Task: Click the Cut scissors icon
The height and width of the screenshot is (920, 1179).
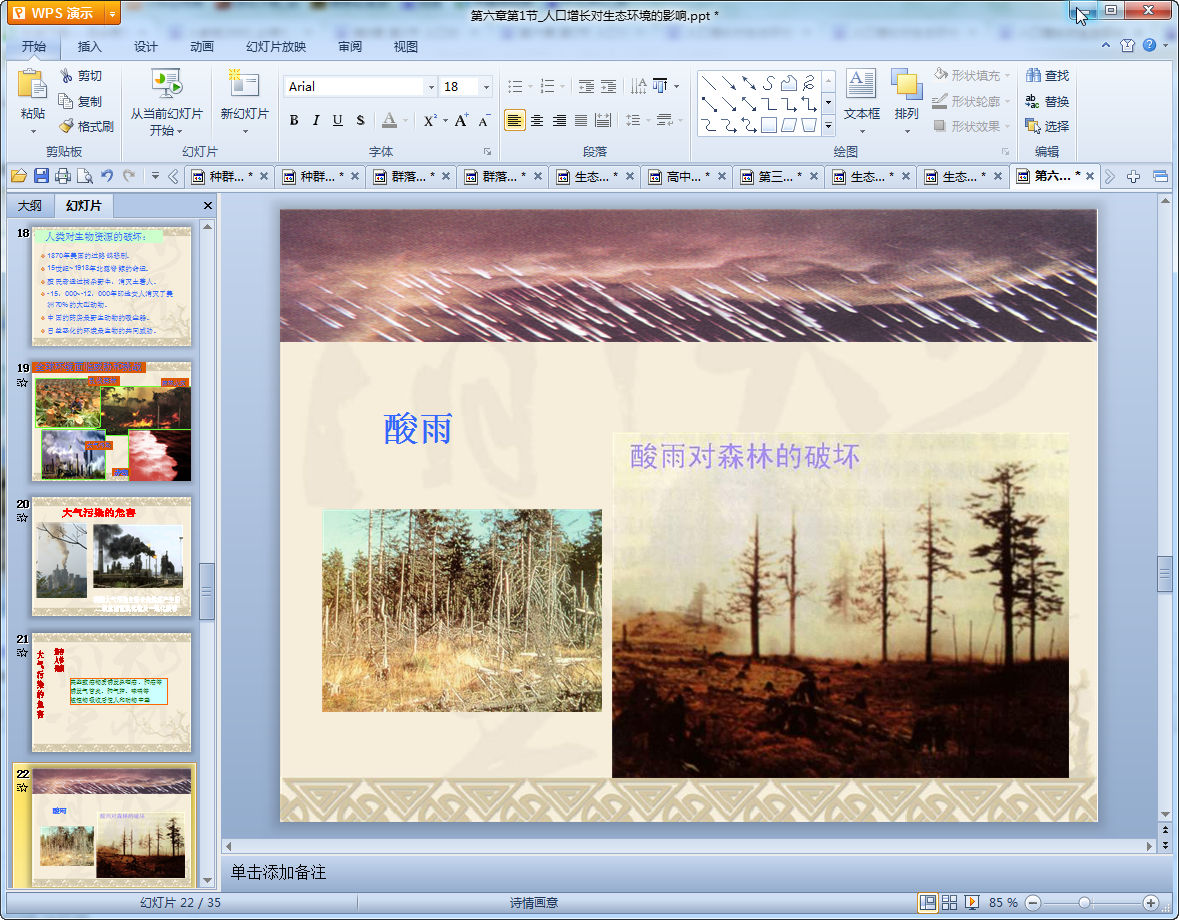Action: tap(66, 76)
